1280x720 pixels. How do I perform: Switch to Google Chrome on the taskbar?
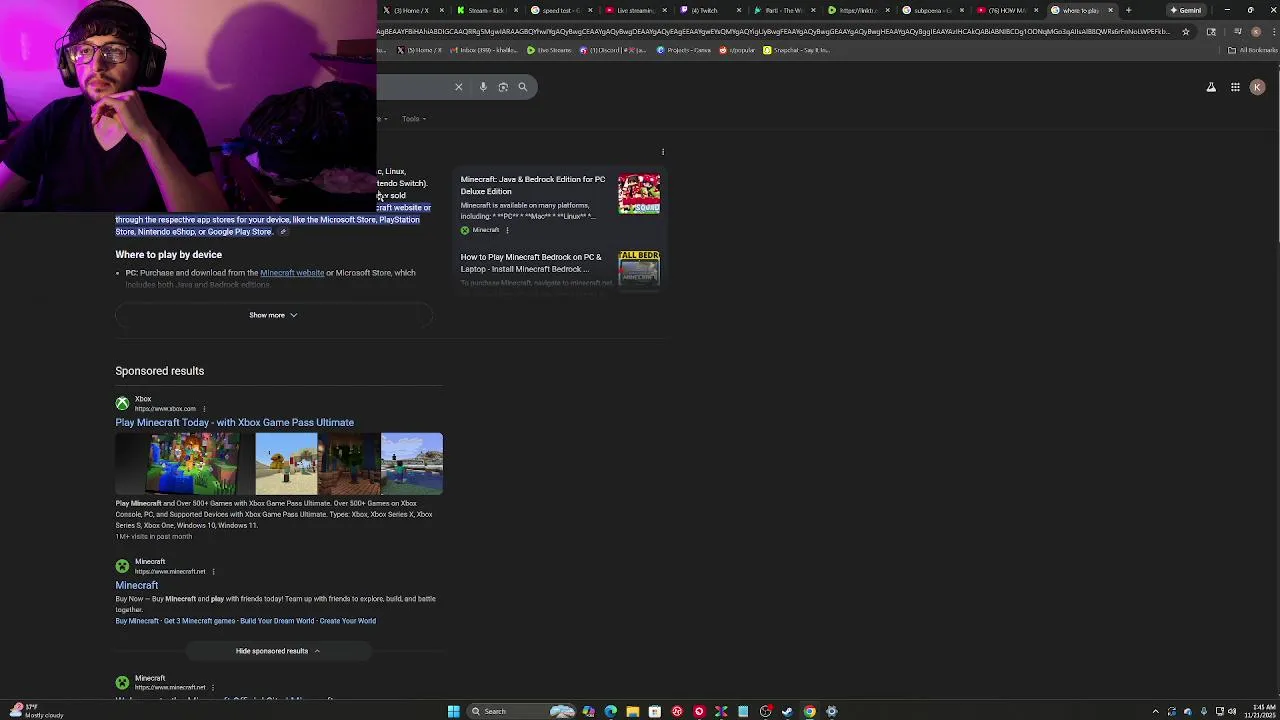pos(810,711)
